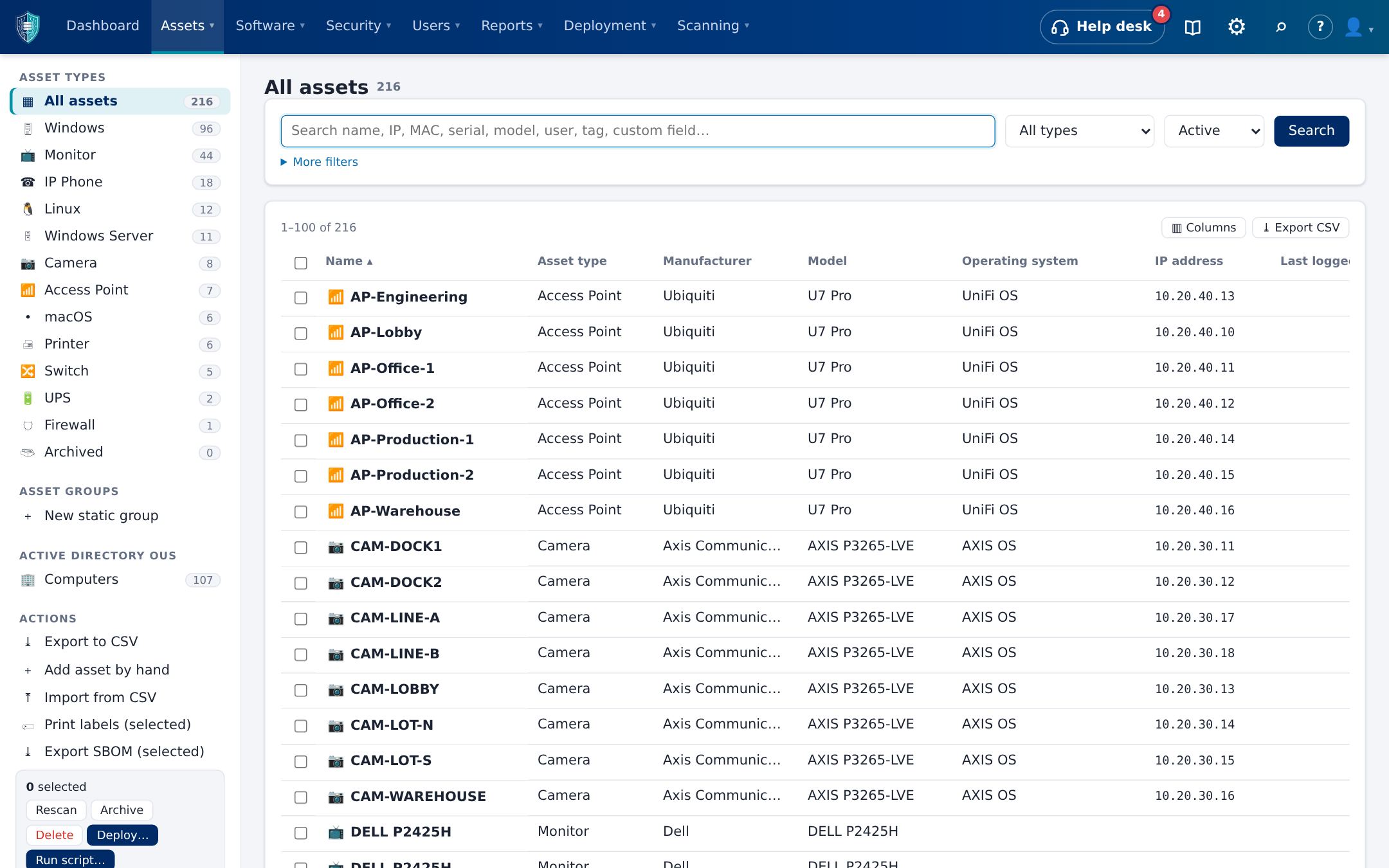Open the documentation book icon
This screenshot has height=868, width=1389.
[1193, 27]
